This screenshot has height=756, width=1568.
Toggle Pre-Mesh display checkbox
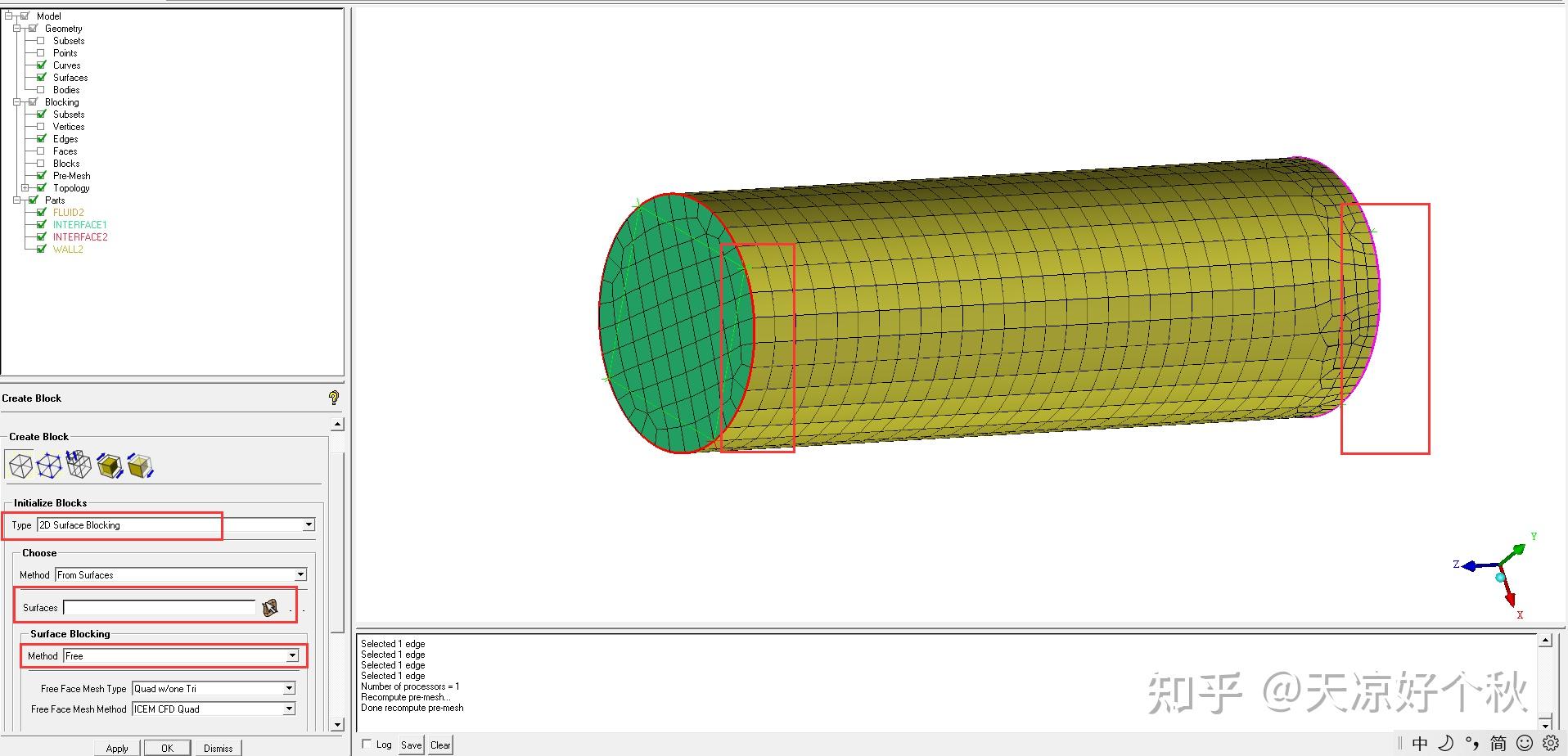click(x=41, y=176)
